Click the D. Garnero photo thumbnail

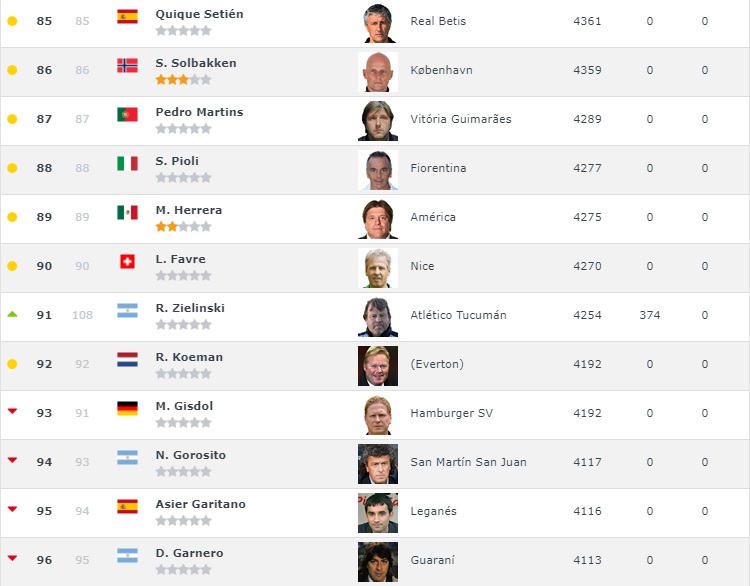[x=378, y=562]
